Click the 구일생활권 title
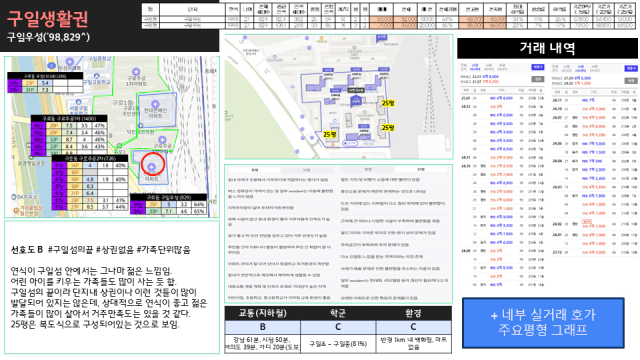Screen dimensions: 640x360 pos(47,18)
